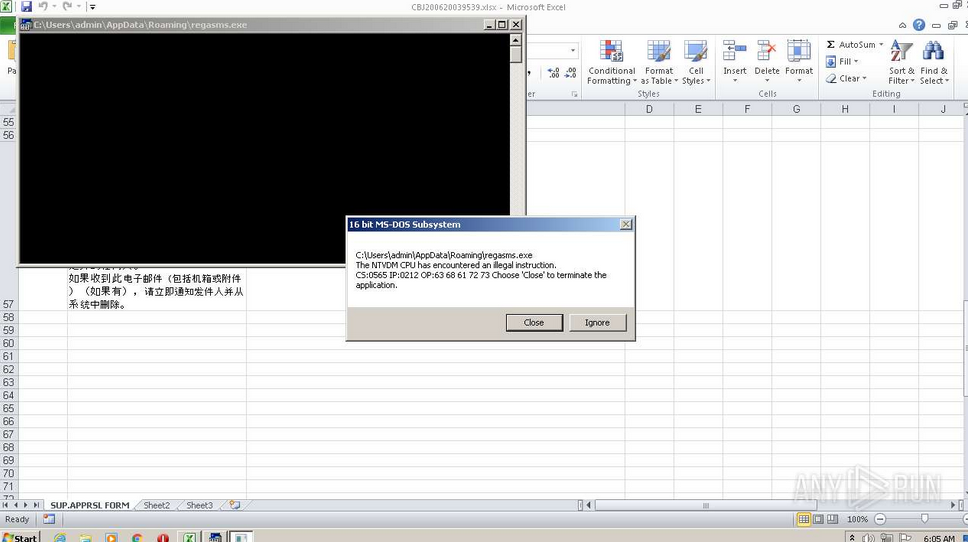Switch to Sheet2 tab
The height and width of the screenshot is (542, 968).
point(157,505)
